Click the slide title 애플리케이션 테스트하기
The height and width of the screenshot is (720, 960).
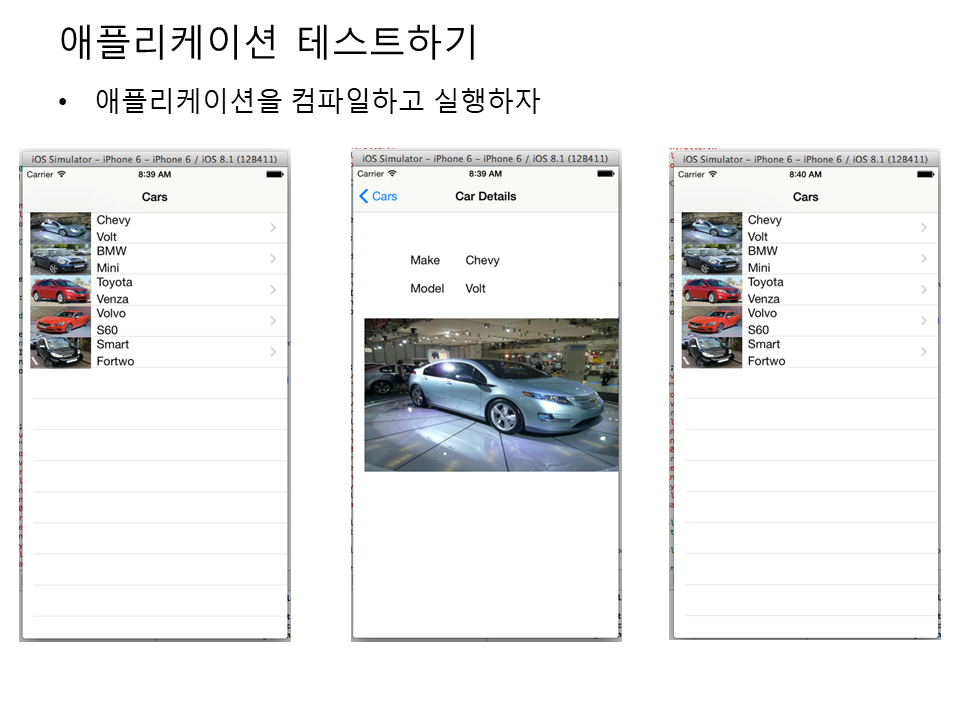tap(268, 42)
